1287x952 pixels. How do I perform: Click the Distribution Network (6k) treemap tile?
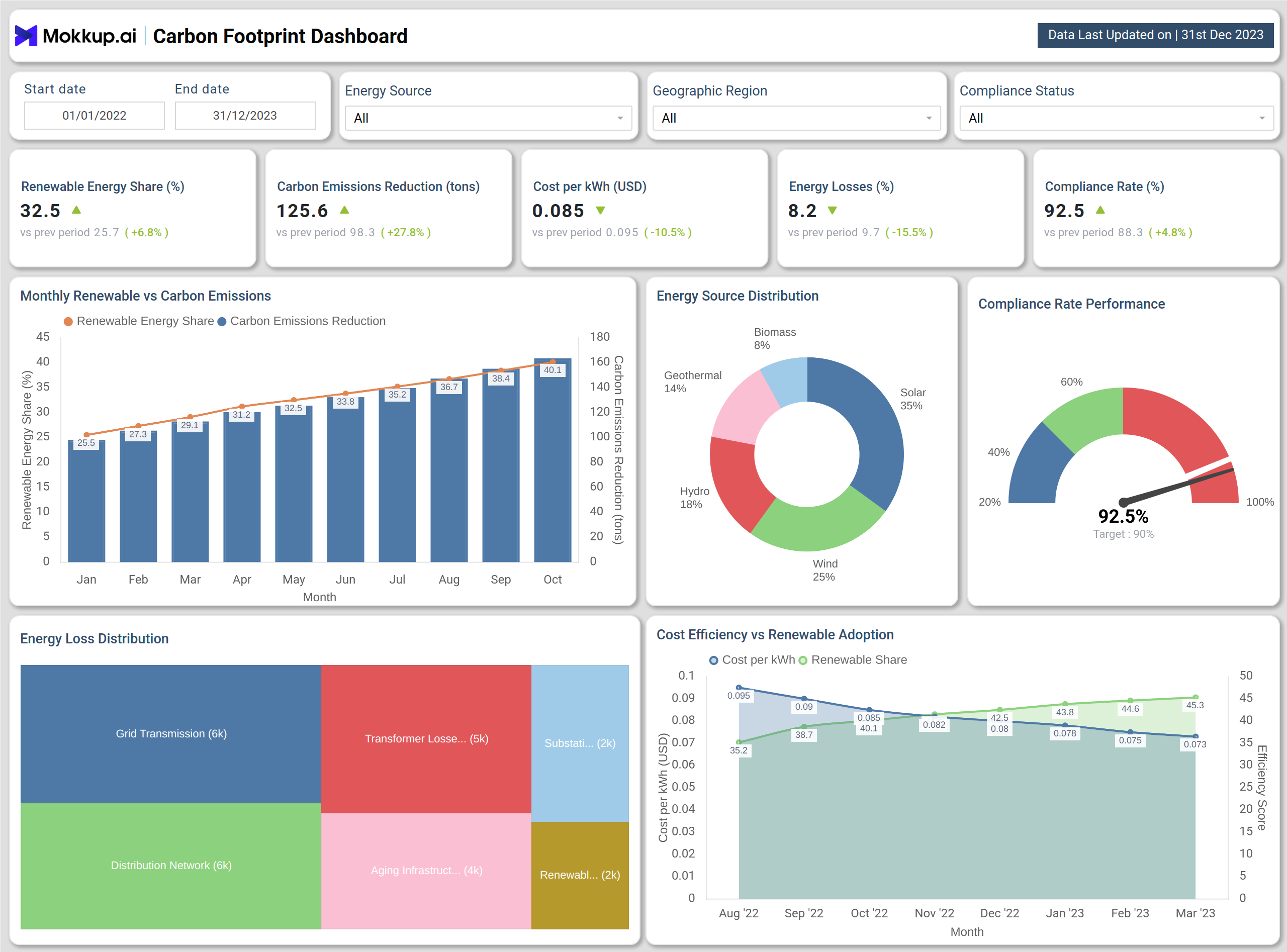[170, 866]
